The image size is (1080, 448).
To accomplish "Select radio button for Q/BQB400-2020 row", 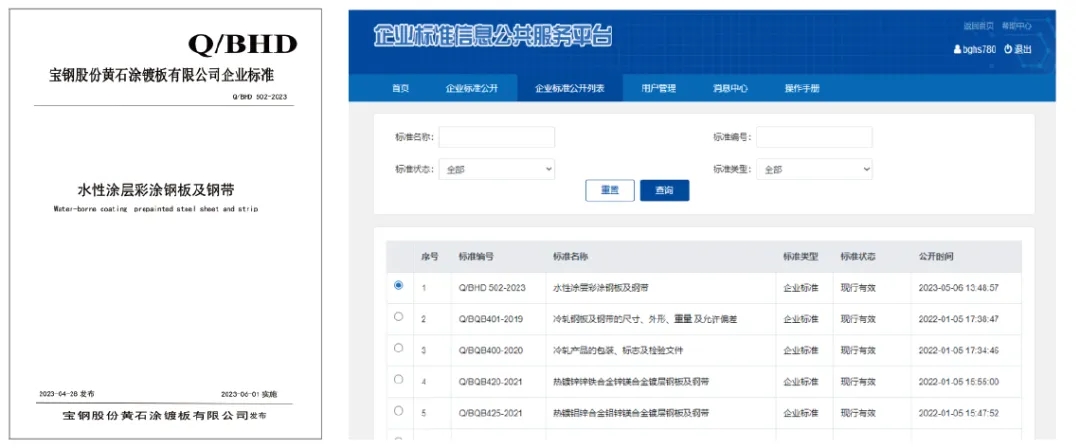I will pos(399,348).
